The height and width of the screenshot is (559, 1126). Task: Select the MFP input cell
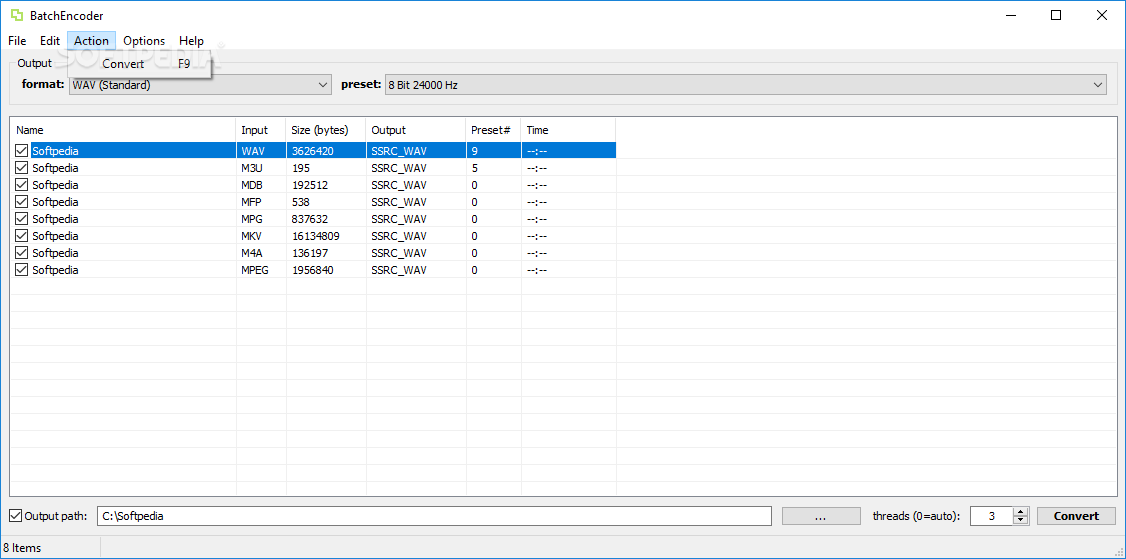pos(261,202)
